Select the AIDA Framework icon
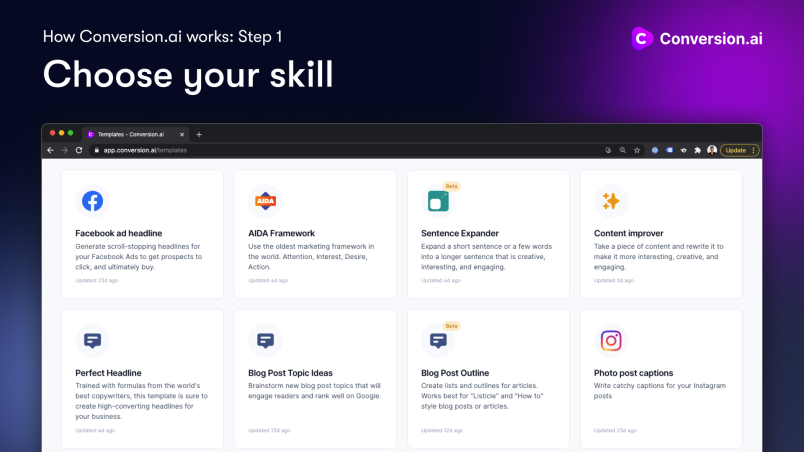 [x=265, y=201]
